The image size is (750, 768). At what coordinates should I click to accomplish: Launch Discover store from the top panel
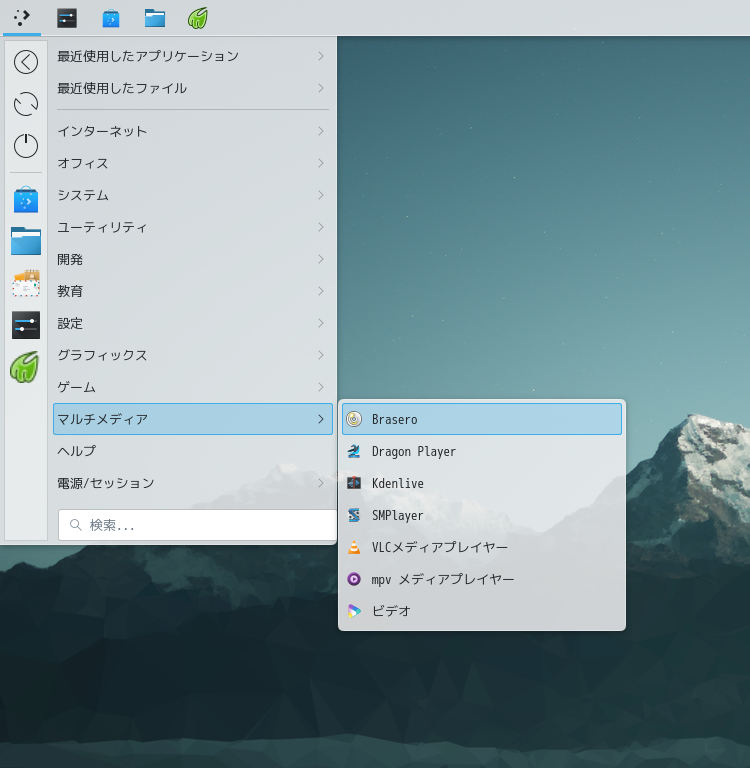coord(111,18)
